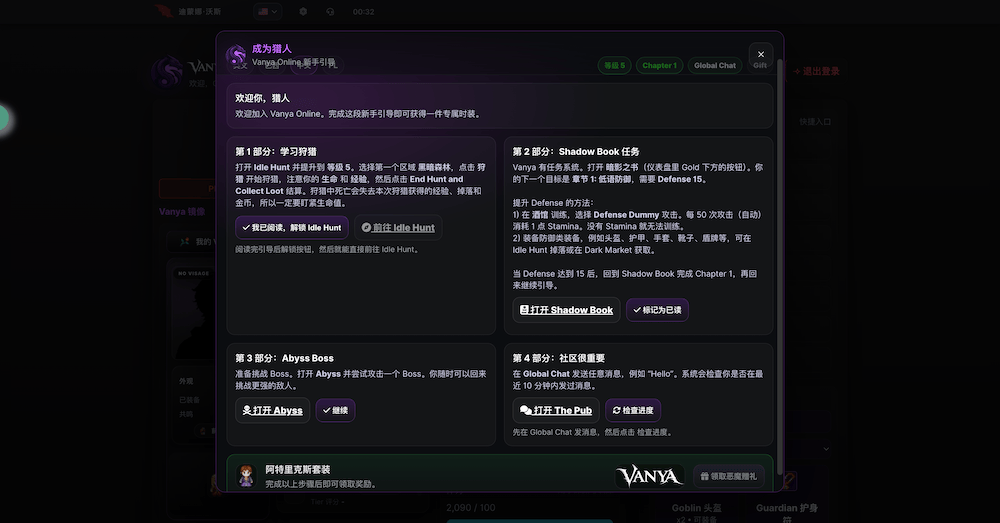Click 检查进度 refresh progress button
This screenshot has height=523, width=1000.
pyautogui.click(x=633, y=410)
